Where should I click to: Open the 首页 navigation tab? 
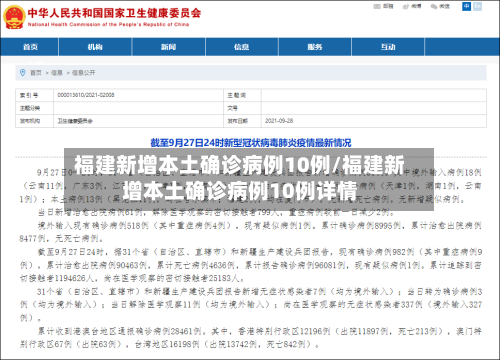click(x=30, y=47)
